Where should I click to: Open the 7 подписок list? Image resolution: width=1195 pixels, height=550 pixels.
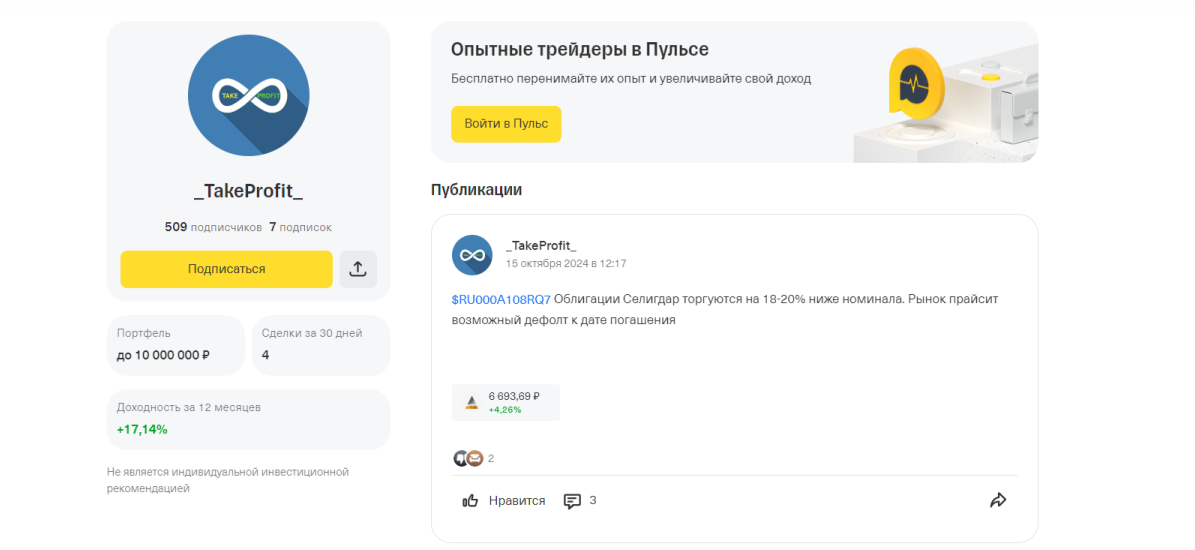(300, 227)
